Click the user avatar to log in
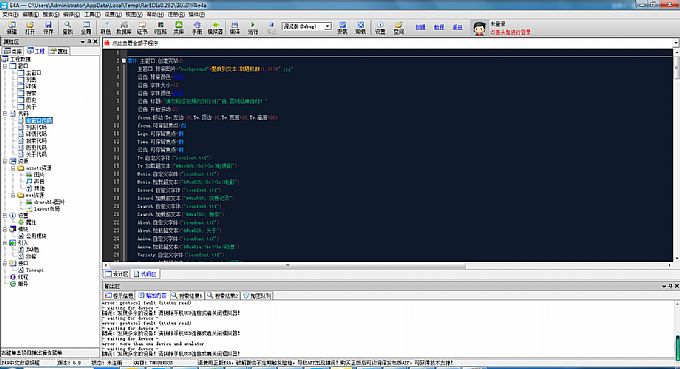680x369 pixels. [x=479, y=29]
